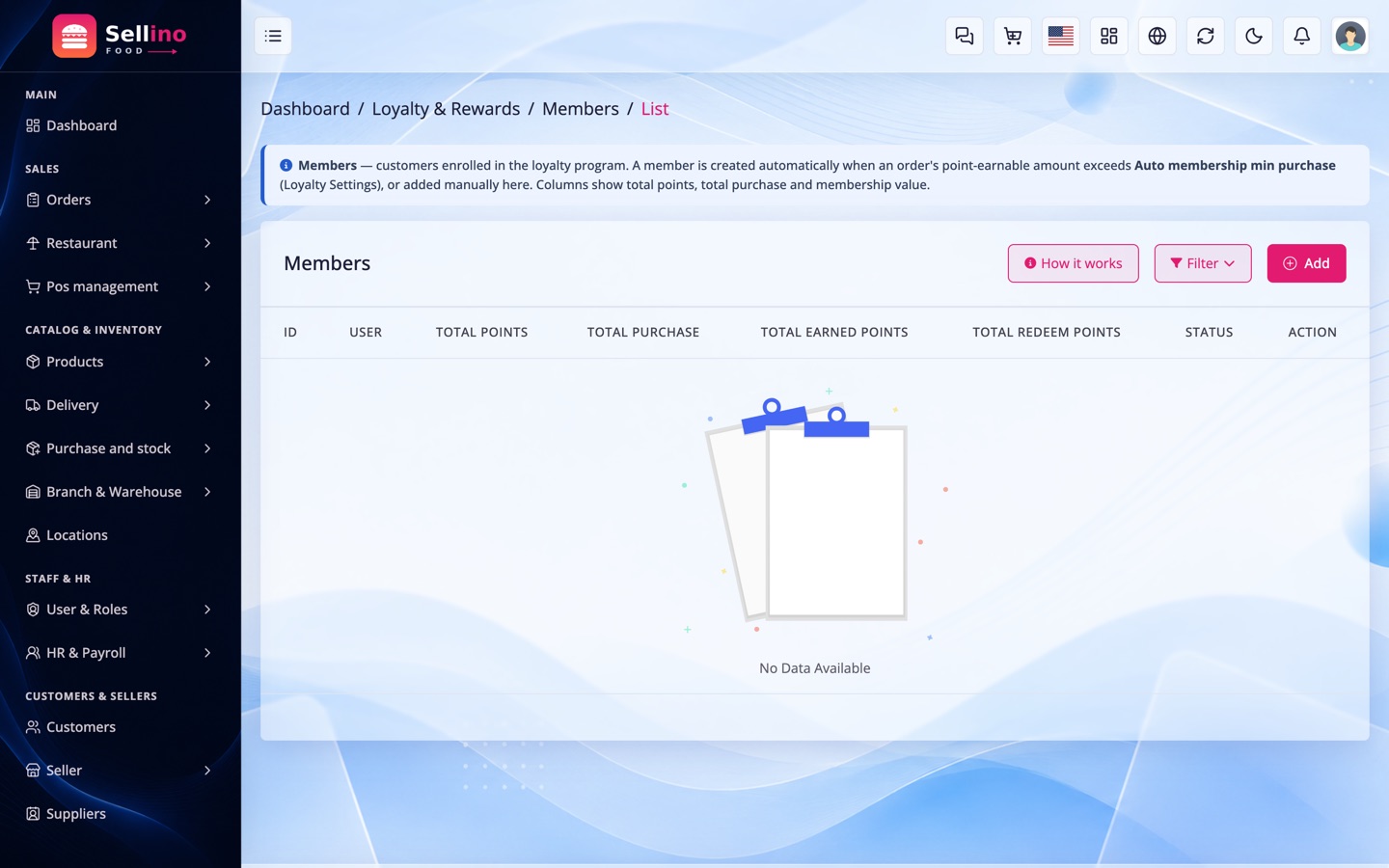Click the Add member button

pyautogui.click(x=1306, y=263)
